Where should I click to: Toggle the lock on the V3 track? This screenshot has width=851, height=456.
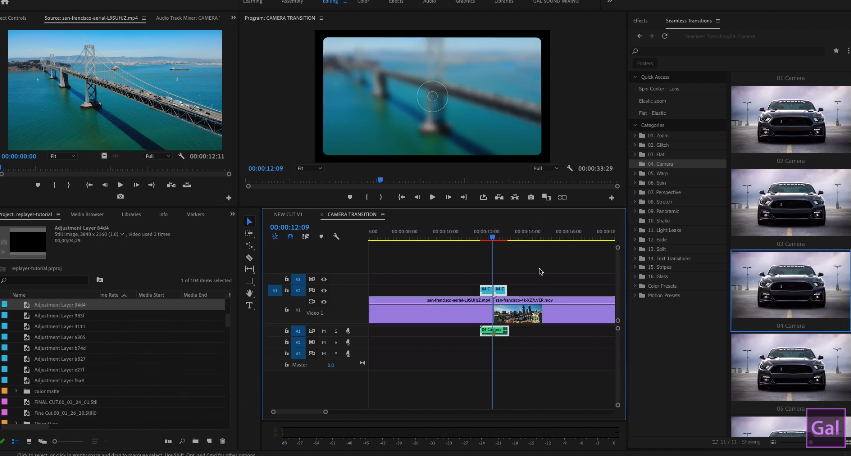coord(287,279)
